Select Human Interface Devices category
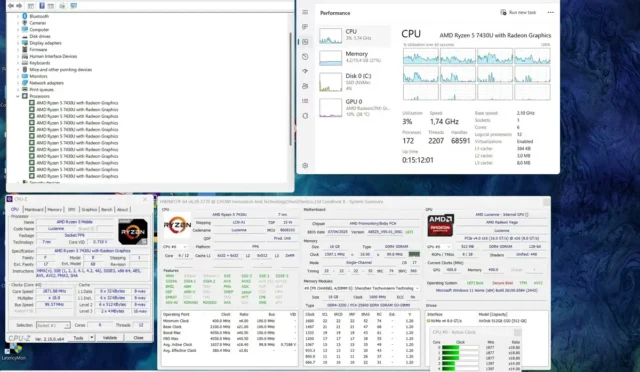 [x=53, y=56]
